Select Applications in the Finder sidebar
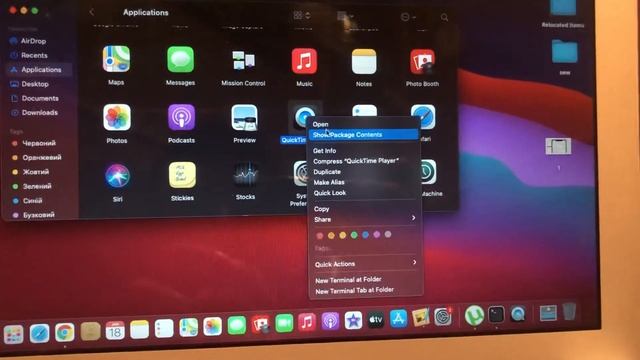 pyautogui.click(x=39, y=70)
